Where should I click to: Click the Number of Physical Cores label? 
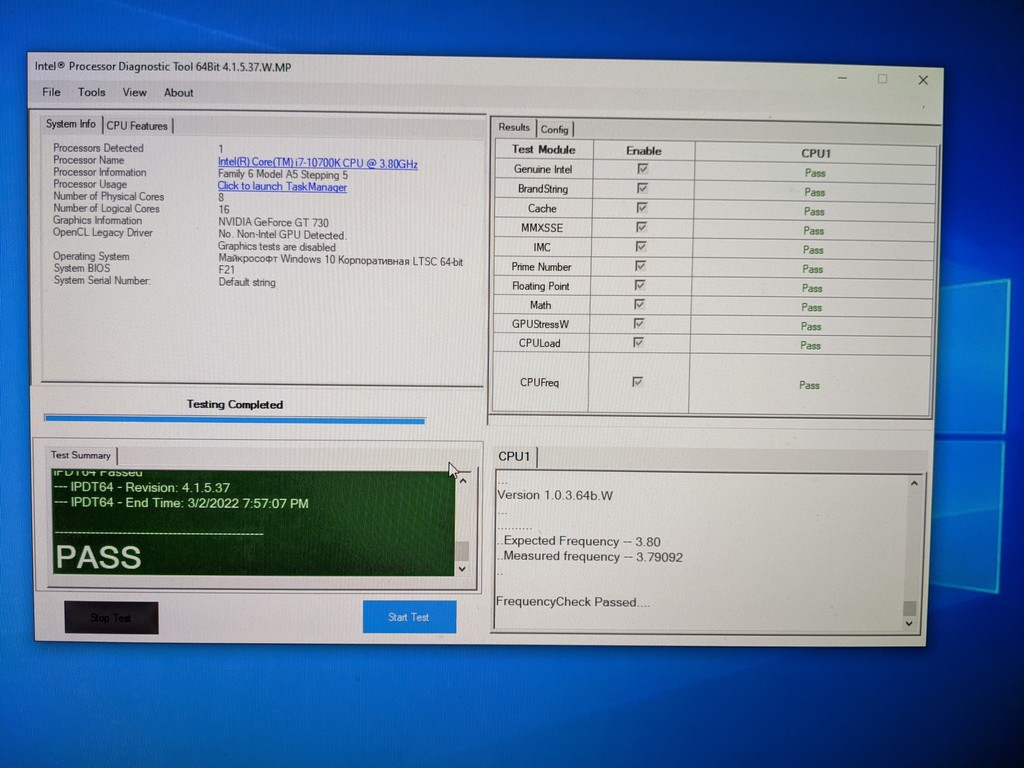[108, 197]
